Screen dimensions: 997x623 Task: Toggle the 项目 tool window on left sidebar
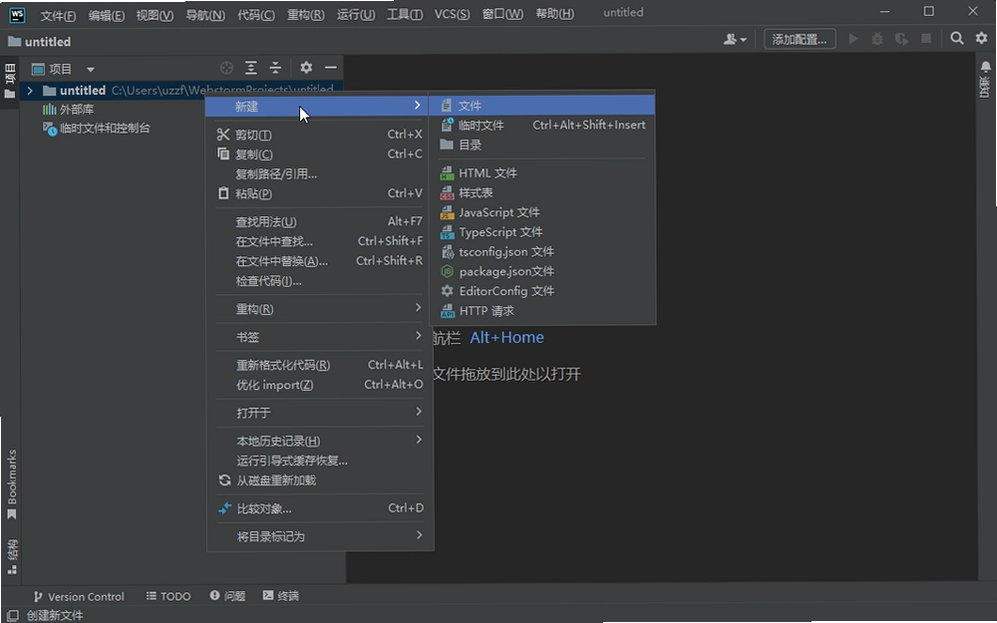10,81
